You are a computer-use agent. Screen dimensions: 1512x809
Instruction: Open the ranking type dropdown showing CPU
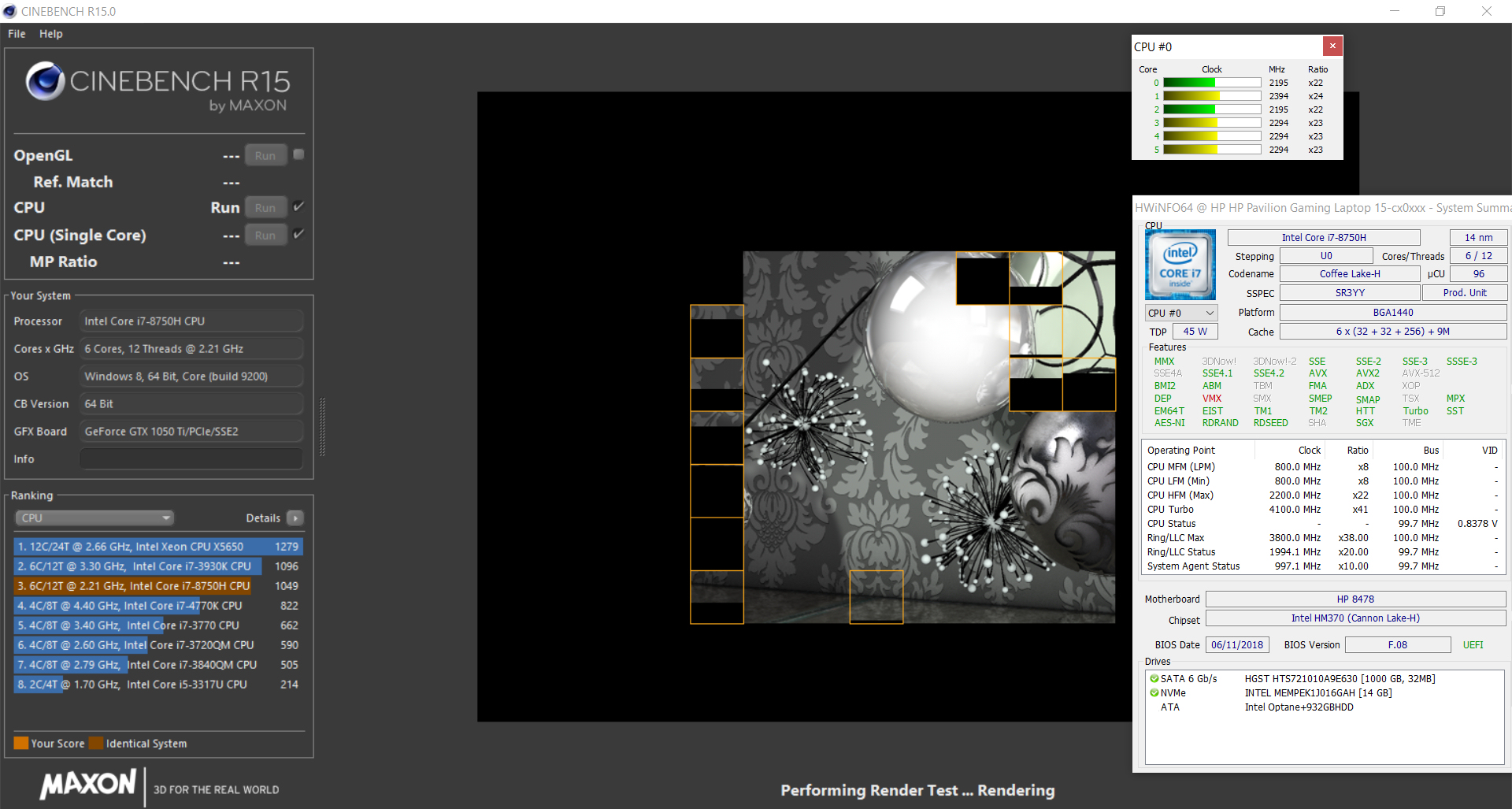coord(94,518)
